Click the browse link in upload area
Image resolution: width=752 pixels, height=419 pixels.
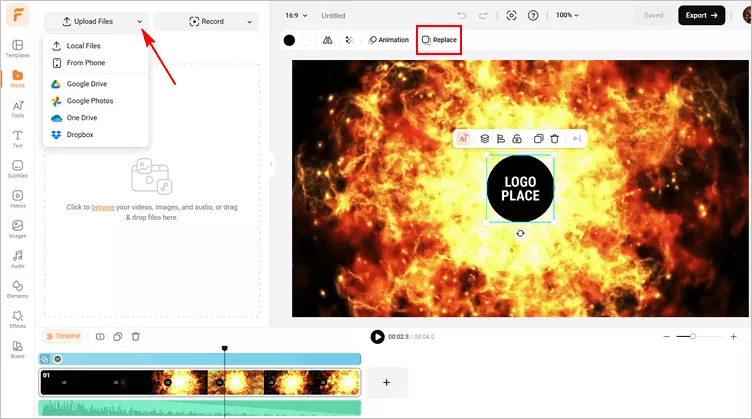click(x=103, y=207)
